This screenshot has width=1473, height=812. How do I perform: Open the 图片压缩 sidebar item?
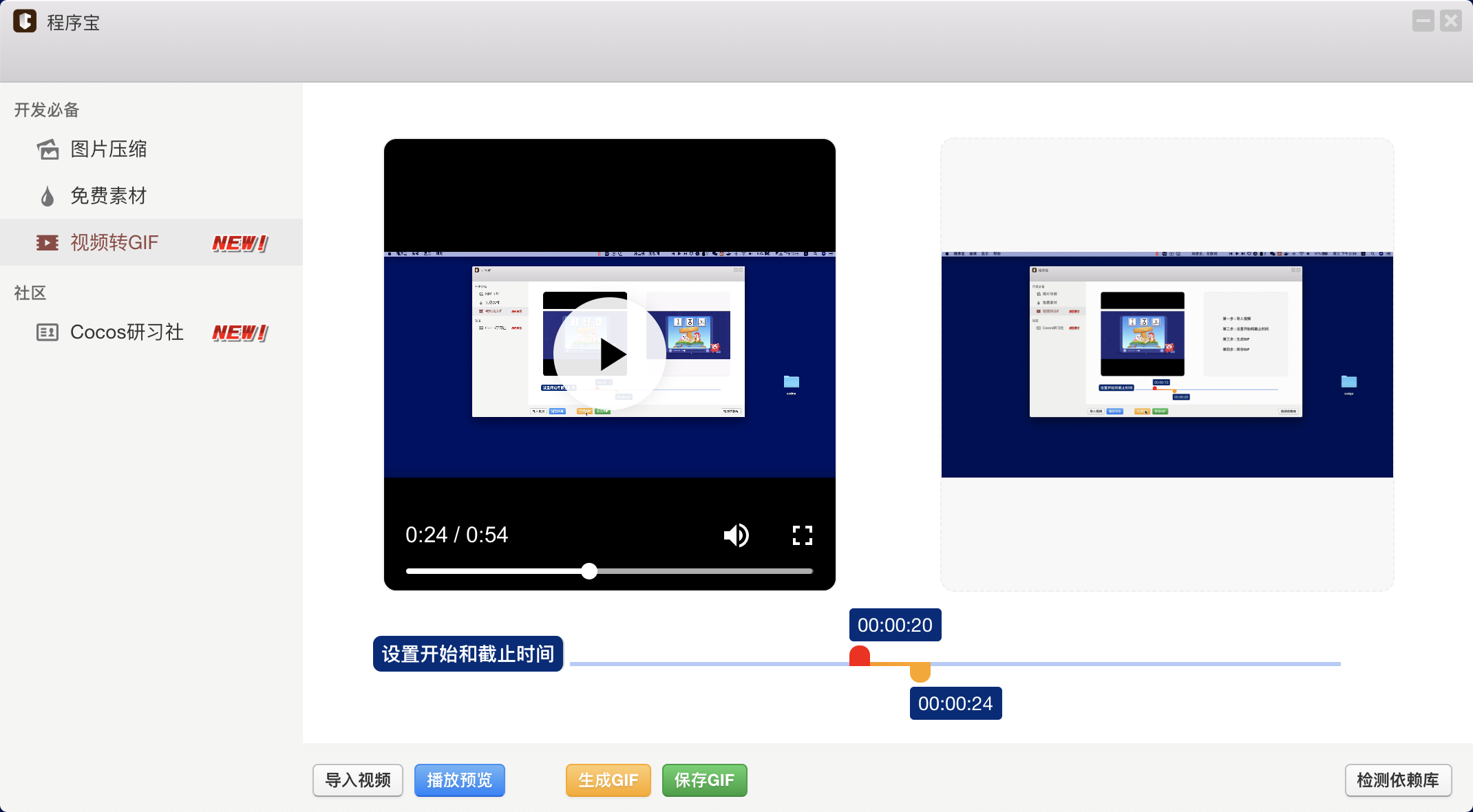tap(109, 149)
